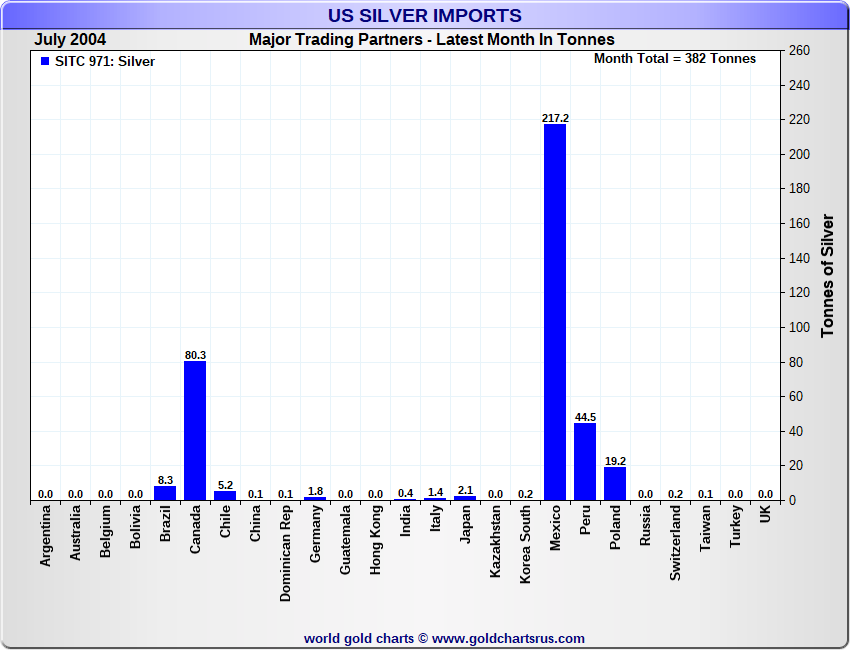Click the Month Total = 382 Tonnes text
The image size is (850, 650).
675,59
